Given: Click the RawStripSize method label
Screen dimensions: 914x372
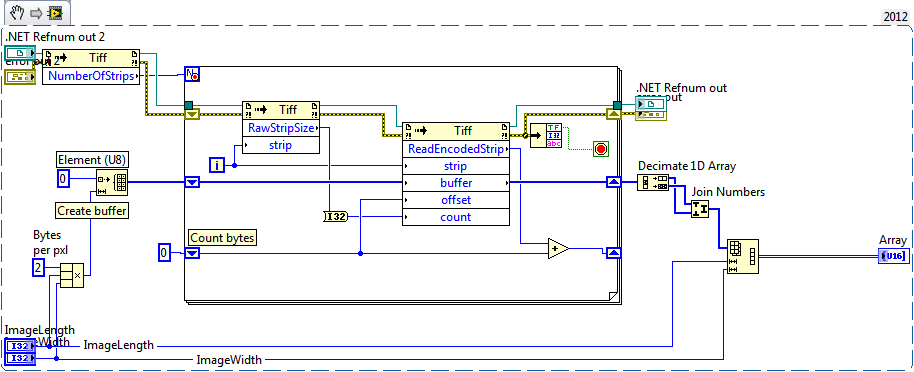Looking at the screenshot, I should (281, 128).
